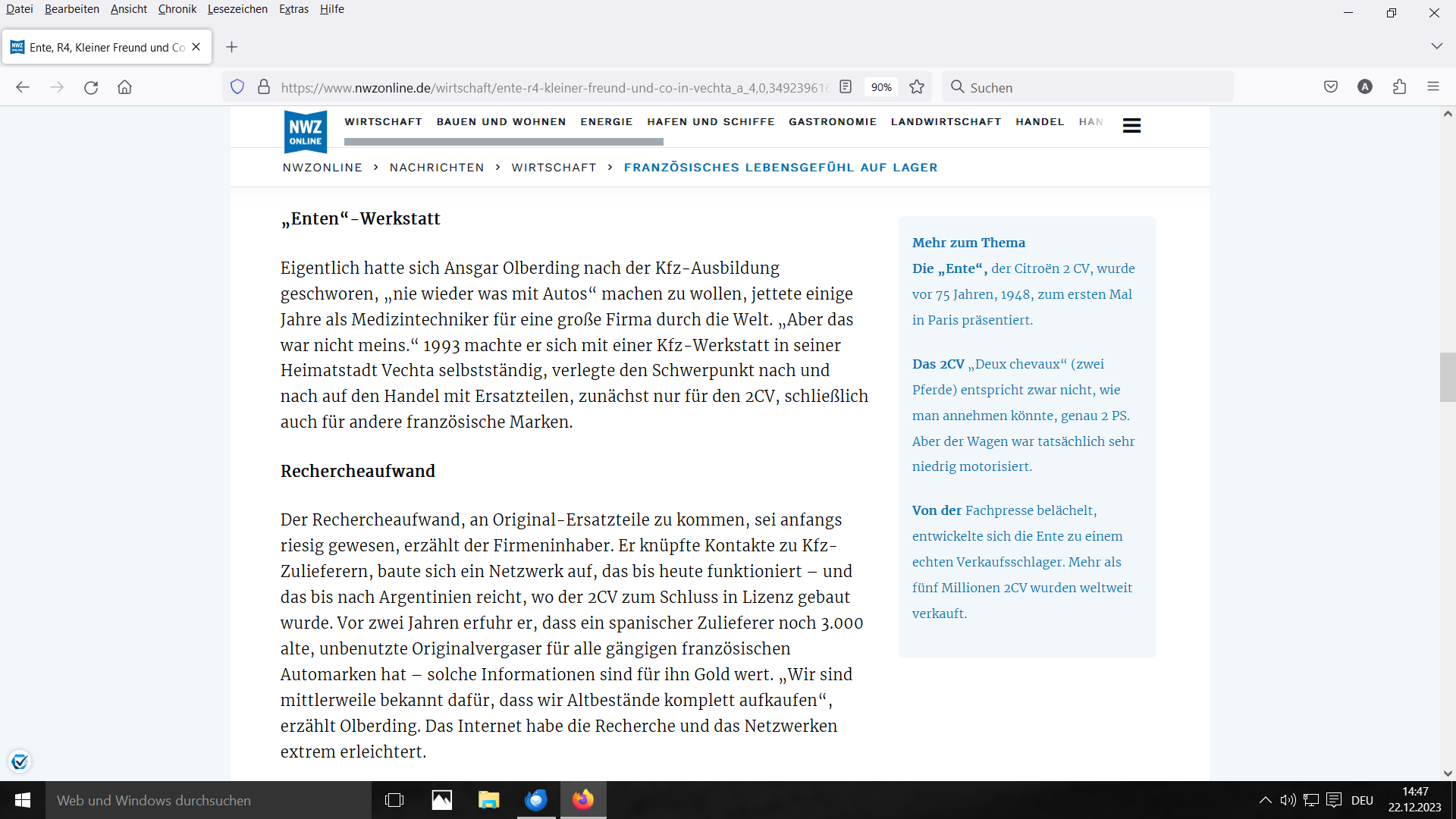1456x819 pixels.
Task: Show hidden system tray icons
Action: tap(1265, 800)
